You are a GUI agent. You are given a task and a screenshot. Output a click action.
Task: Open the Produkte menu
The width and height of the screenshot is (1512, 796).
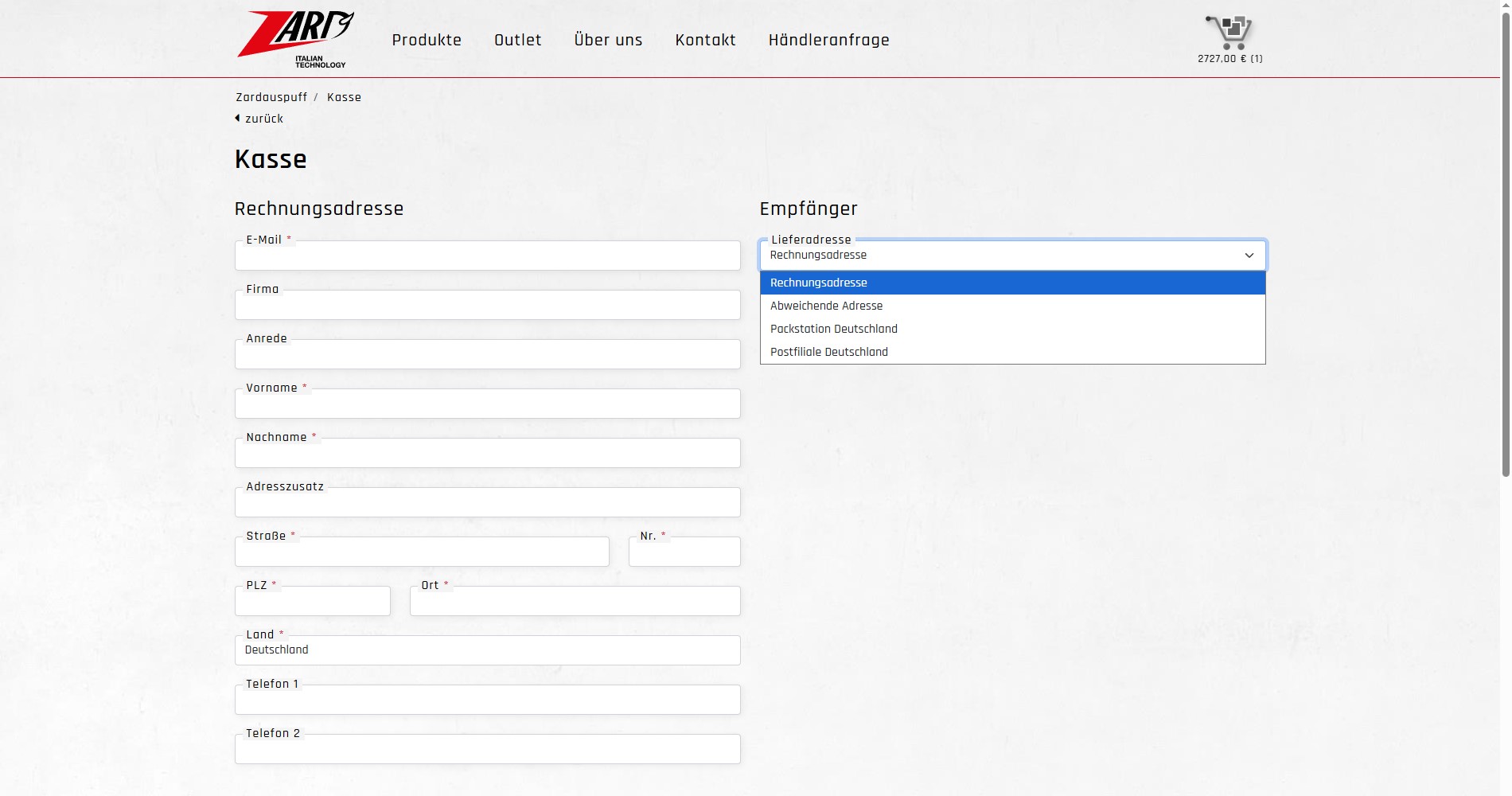(x=427, y=40)
